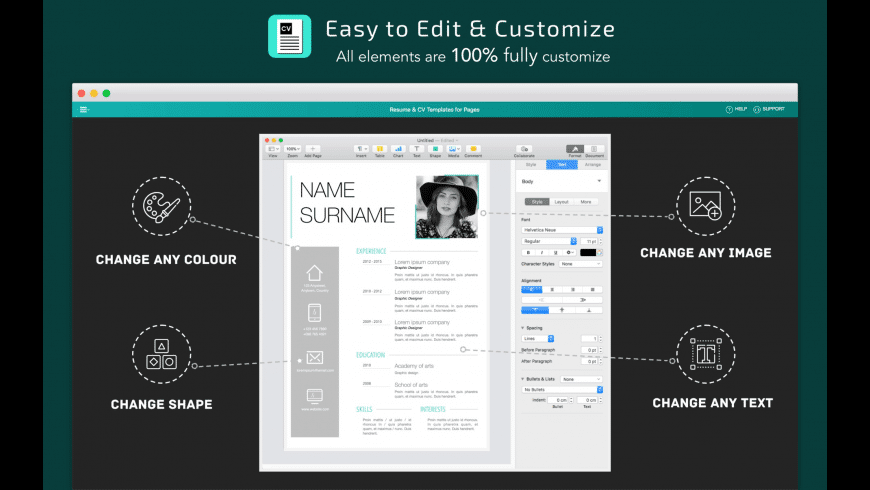Select the portrait photo in resume

click(447, 207)
